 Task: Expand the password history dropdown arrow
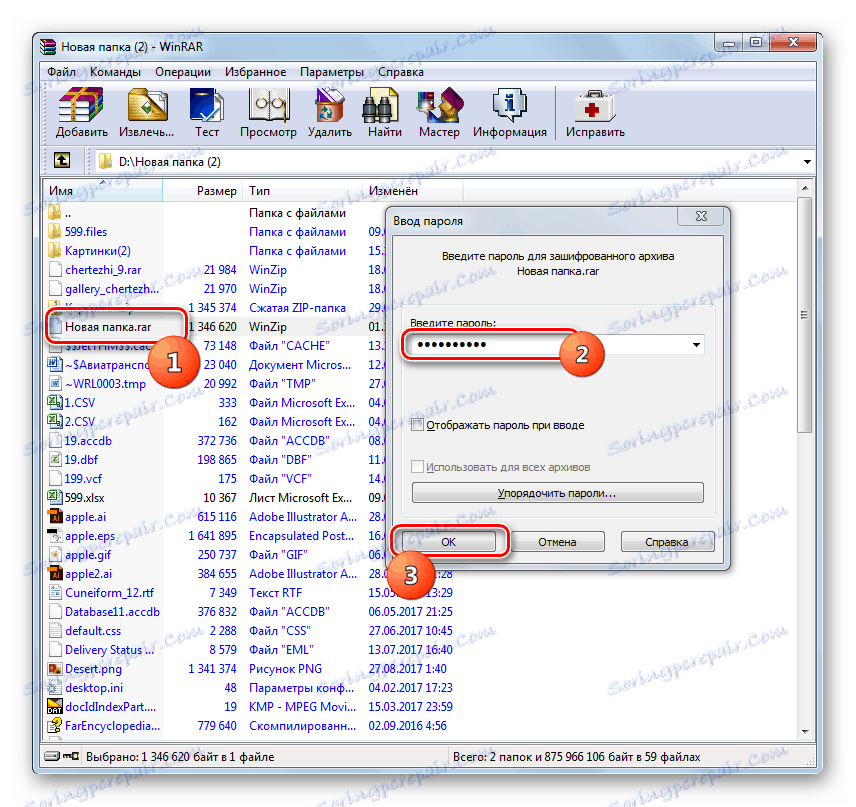(696, 345)
